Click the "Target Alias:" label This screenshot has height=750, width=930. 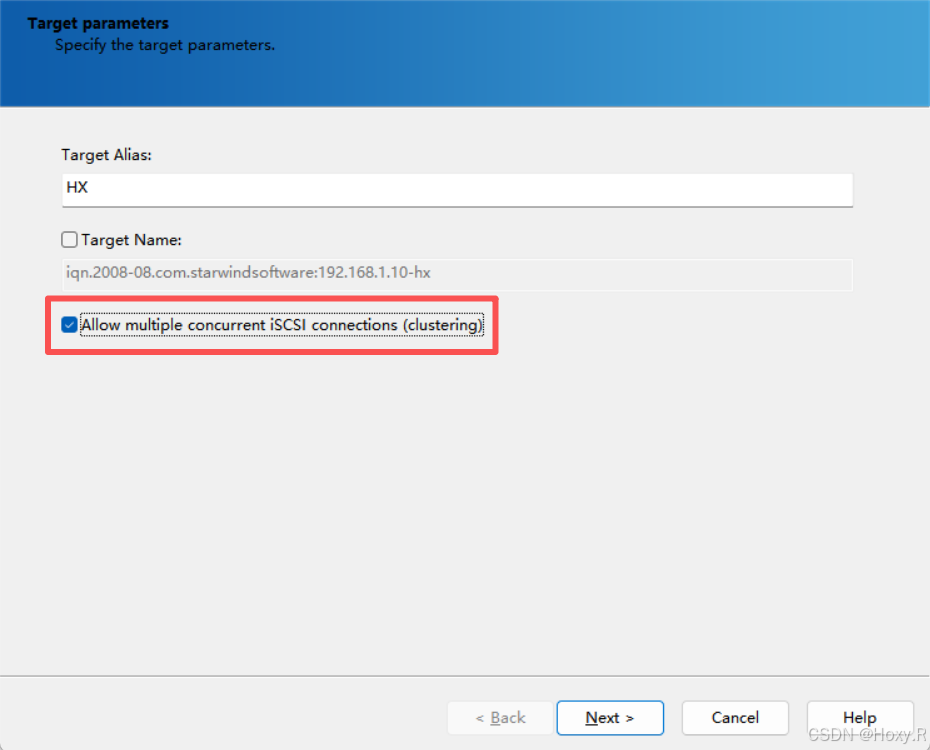click(107, 155)
